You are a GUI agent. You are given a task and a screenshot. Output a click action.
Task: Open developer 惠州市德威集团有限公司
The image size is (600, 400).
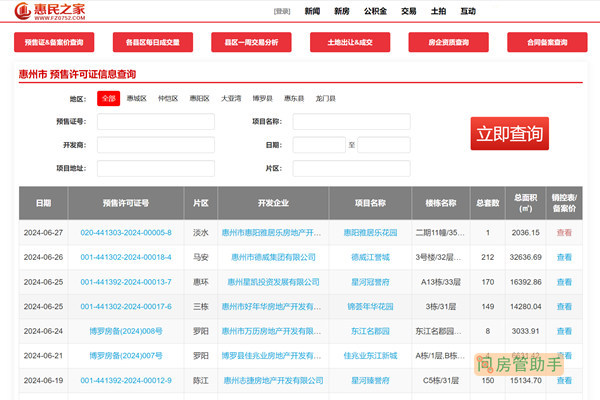273,257
